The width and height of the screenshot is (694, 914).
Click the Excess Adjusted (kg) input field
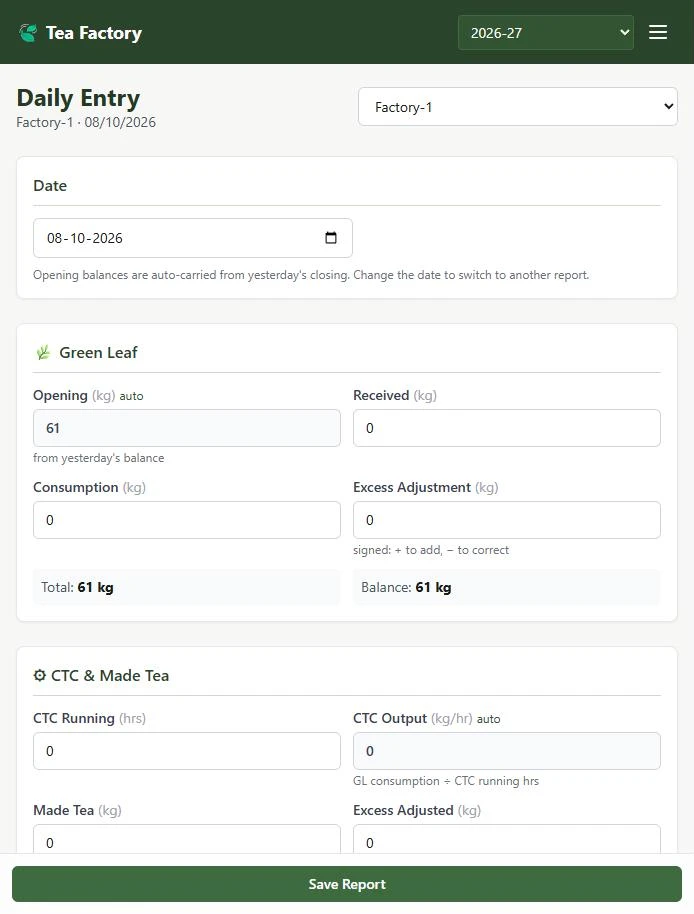[x=506, y=839]
